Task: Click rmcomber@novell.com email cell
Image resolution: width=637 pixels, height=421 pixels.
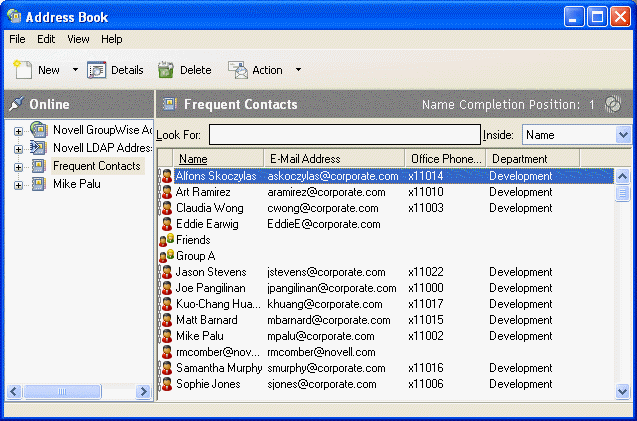Action: [321, 352]
